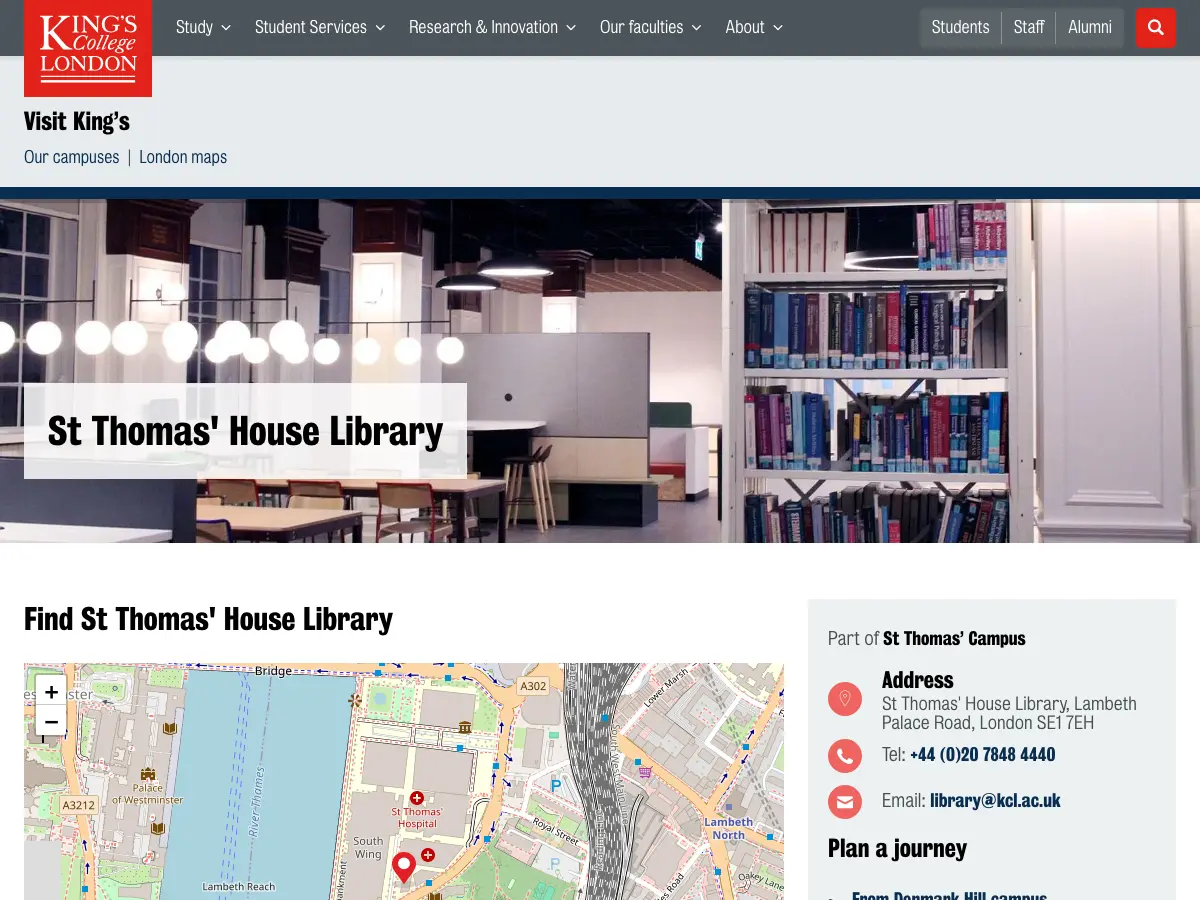Click the Address heading in sidebar
The height and width of the screenshot is (900, 1200).
click(917, 680)
